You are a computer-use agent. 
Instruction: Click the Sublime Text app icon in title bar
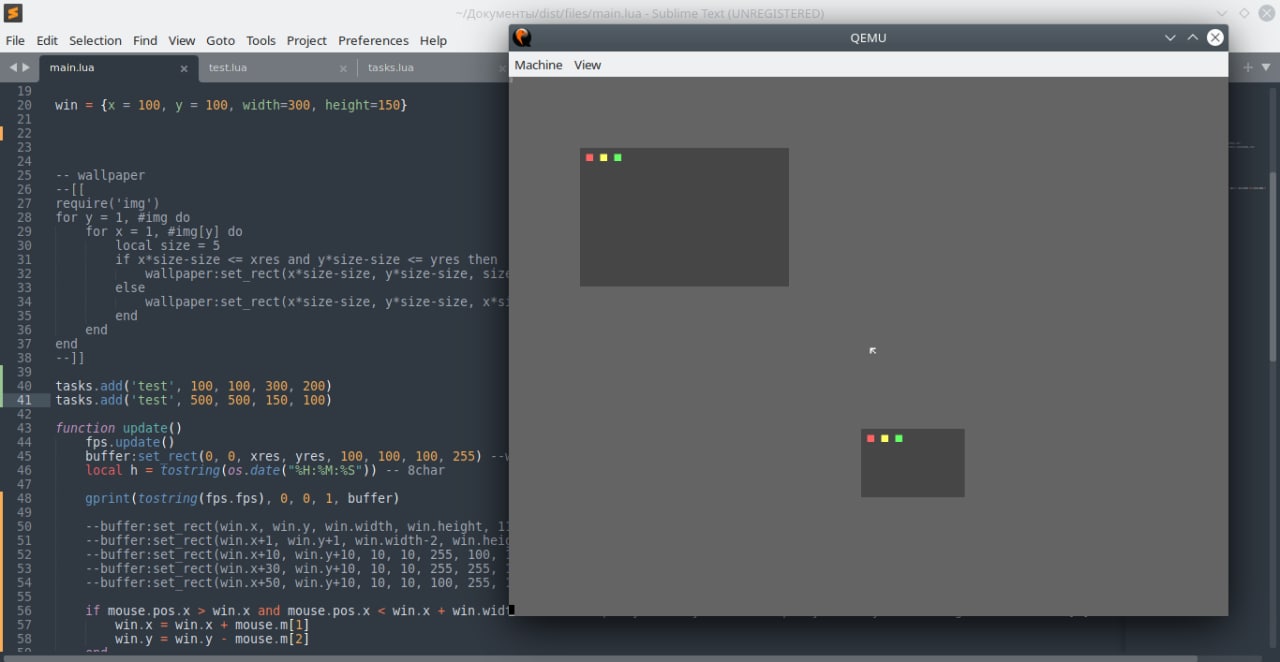point(14,14)
